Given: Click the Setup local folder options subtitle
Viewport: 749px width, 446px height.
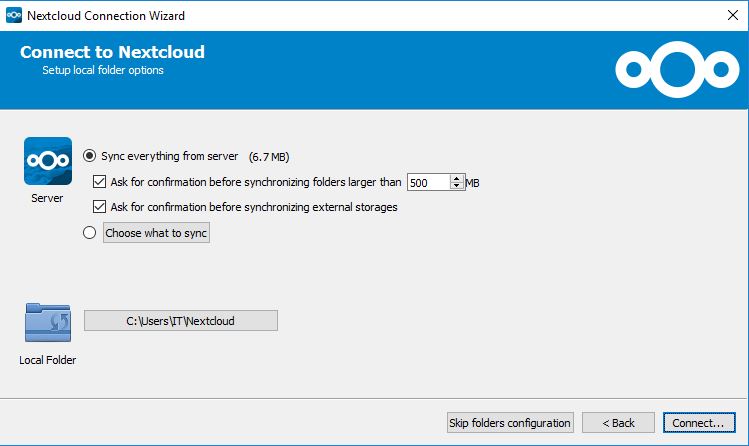Looking at the screenshot, I should tap(103, 70).
